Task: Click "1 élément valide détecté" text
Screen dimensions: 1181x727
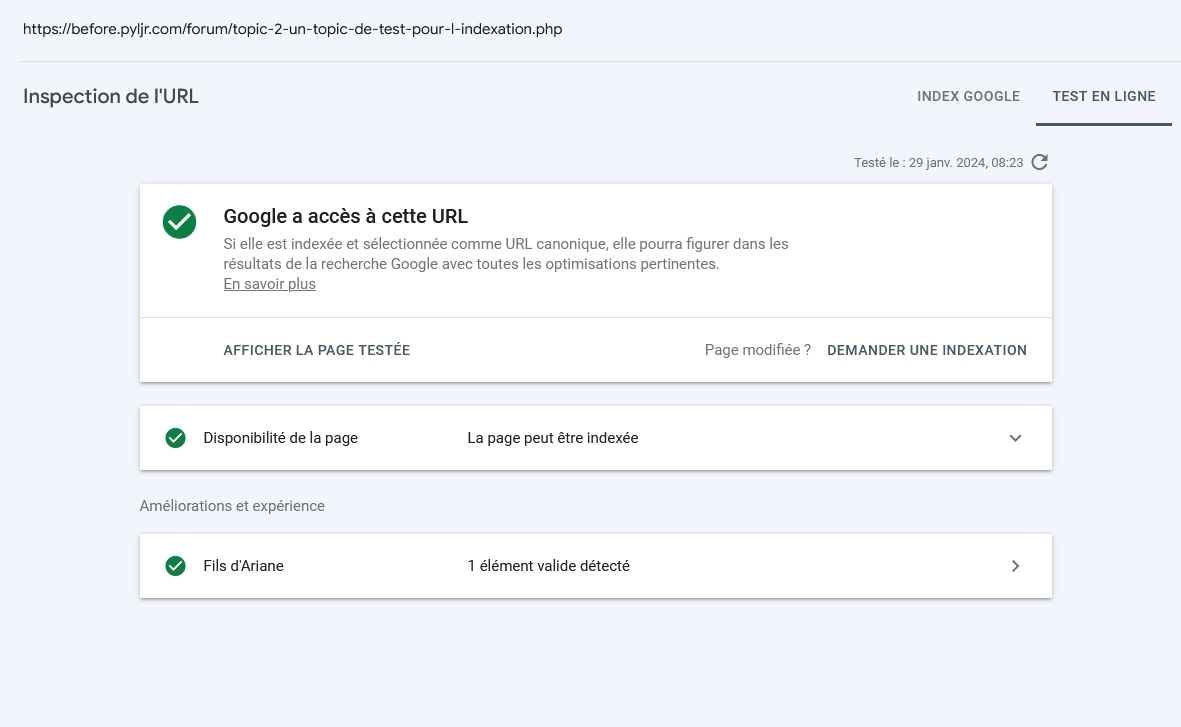Action: click(x=548, y=566)
